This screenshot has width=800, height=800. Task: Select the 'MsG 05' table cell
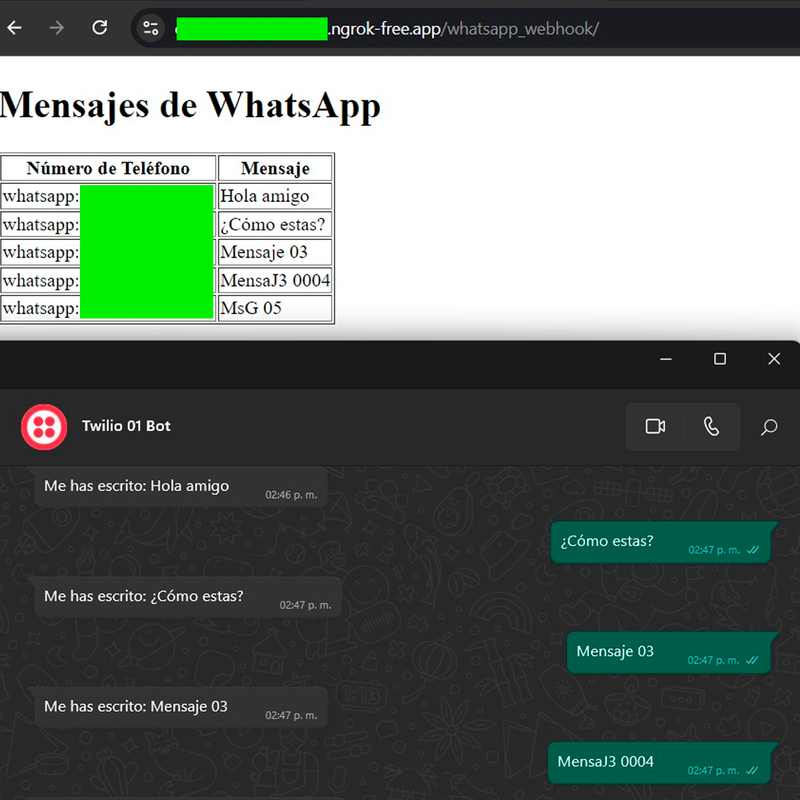point(275,308)
